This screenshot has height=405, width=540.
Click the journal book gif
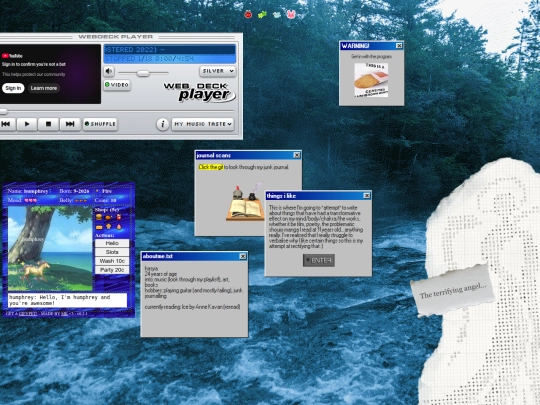(245, 203)
